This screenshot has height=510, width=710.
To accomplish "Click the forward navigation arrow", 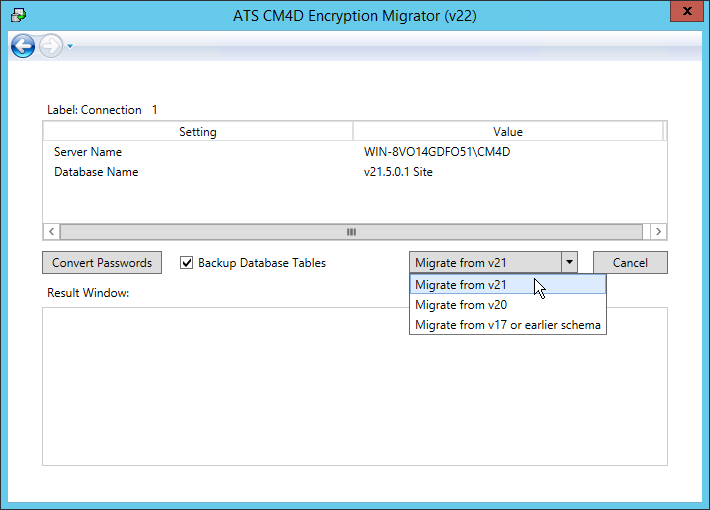I will (x=50, y=46).
